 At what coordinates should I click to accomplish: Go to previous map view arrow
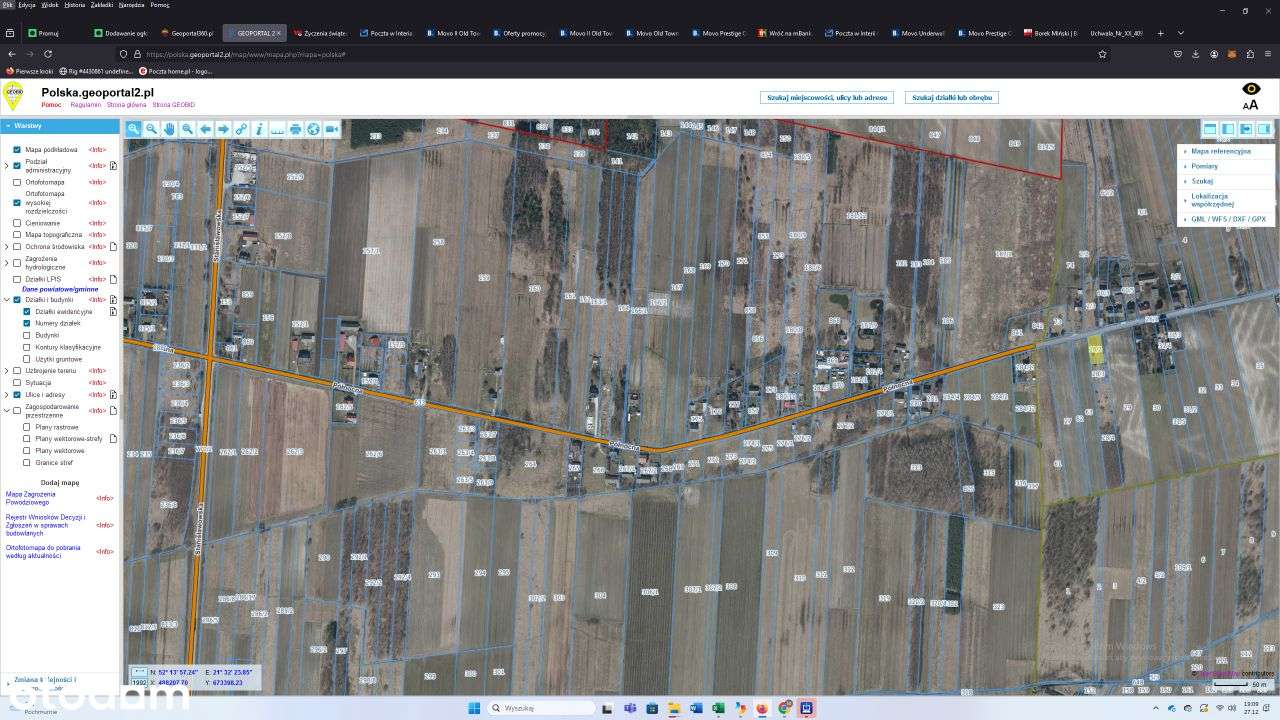(x=205, y=129)
